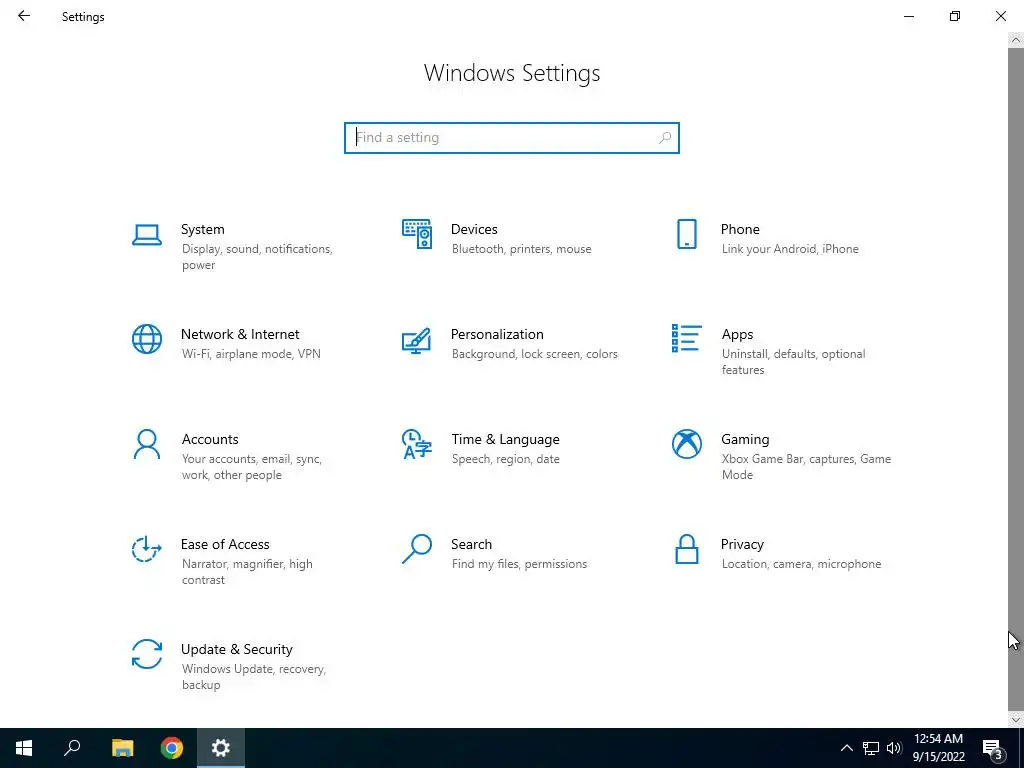Select the Search magnifier category icon
The width and height of the screenshot is (1024, 768).
417,549
